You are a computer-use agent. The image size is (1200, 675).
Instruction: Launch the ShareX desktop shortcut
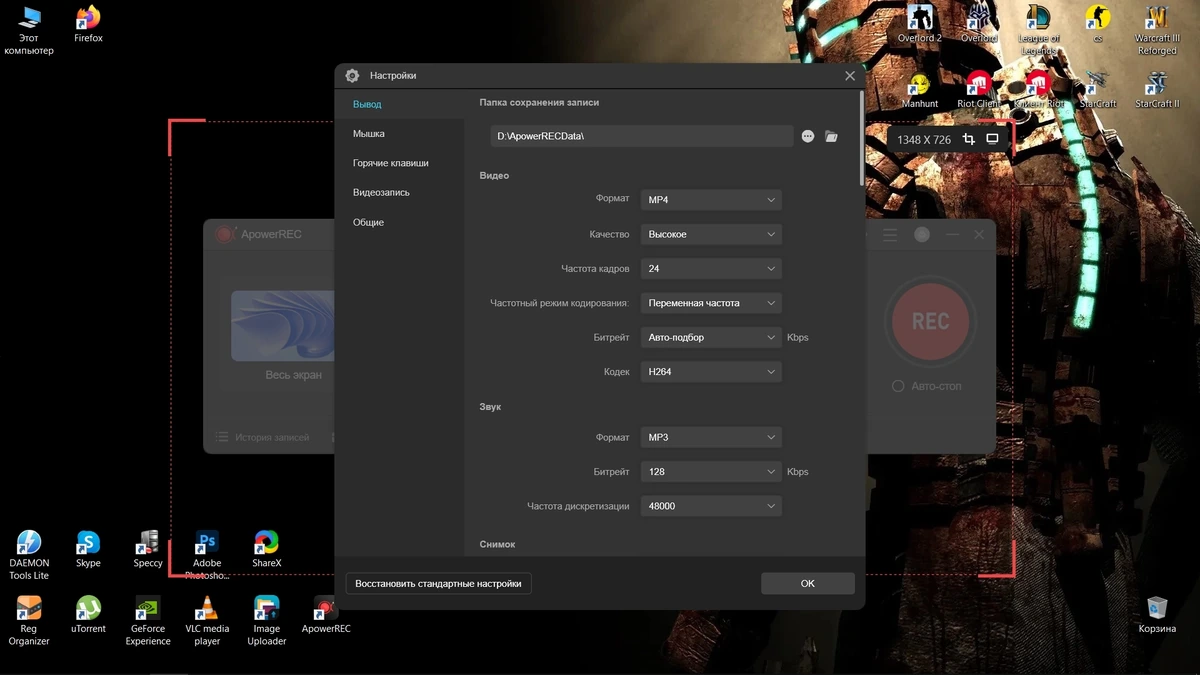[266, 550]
